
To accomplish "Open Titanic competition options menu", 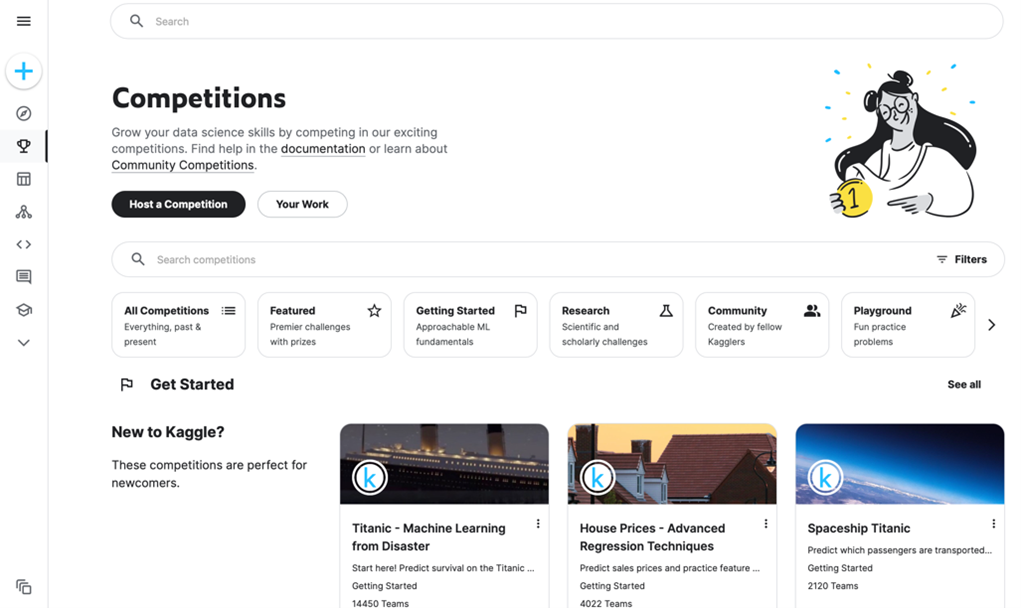I will (538, 524).
